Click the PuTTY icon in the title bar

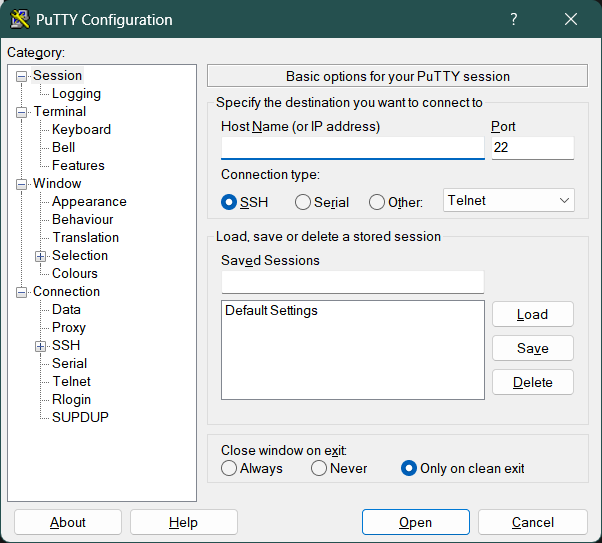pos(20,19)
